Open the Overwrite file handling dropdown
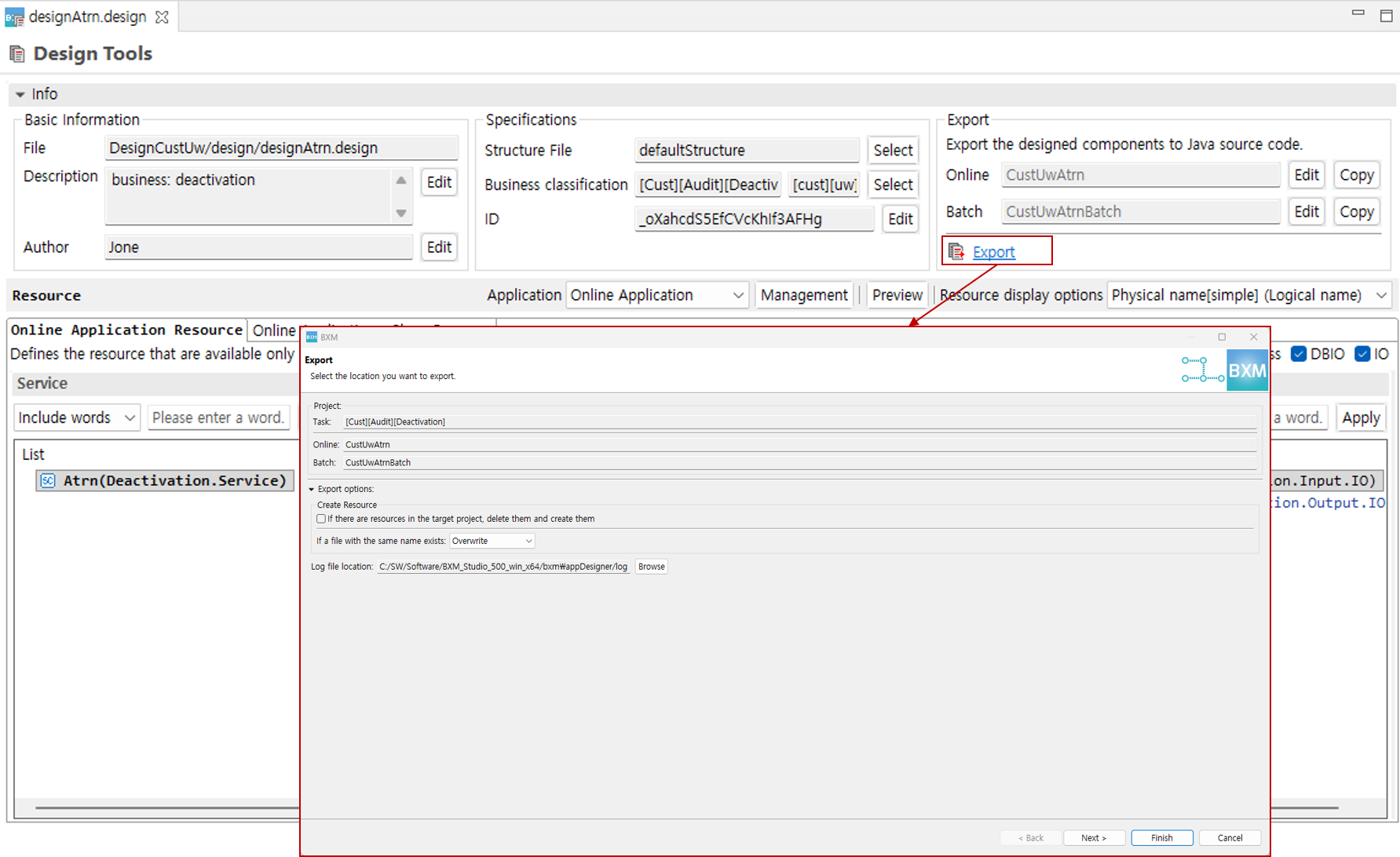The height and width of the screenshot is (857, 1400). (x=492, y=541)
